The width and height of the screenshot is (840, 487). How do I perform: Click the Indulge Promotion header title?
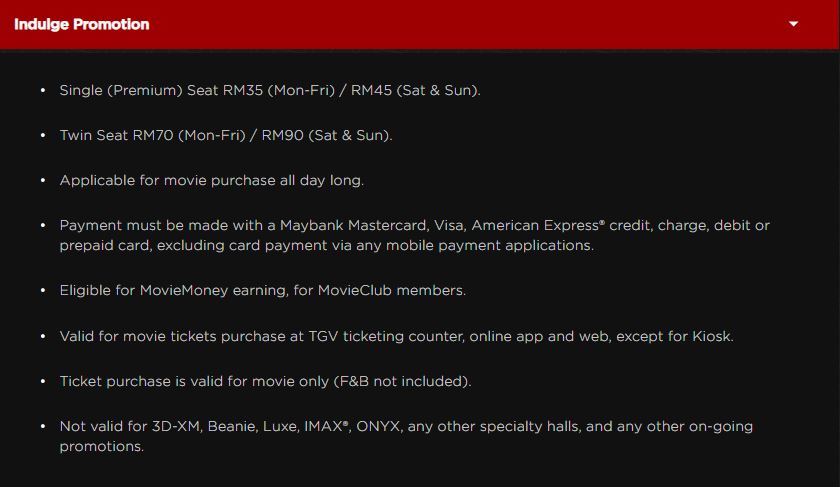[x=82, y=24]
